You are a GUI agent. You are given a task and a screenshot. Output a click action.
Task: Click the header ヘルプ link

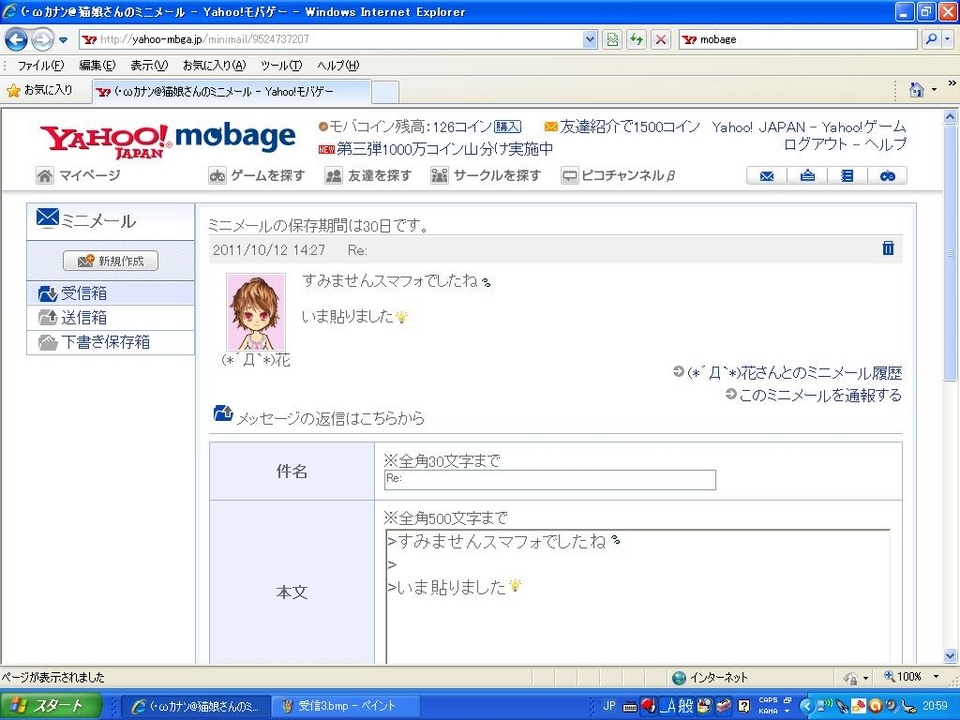(x=885, y=144)
